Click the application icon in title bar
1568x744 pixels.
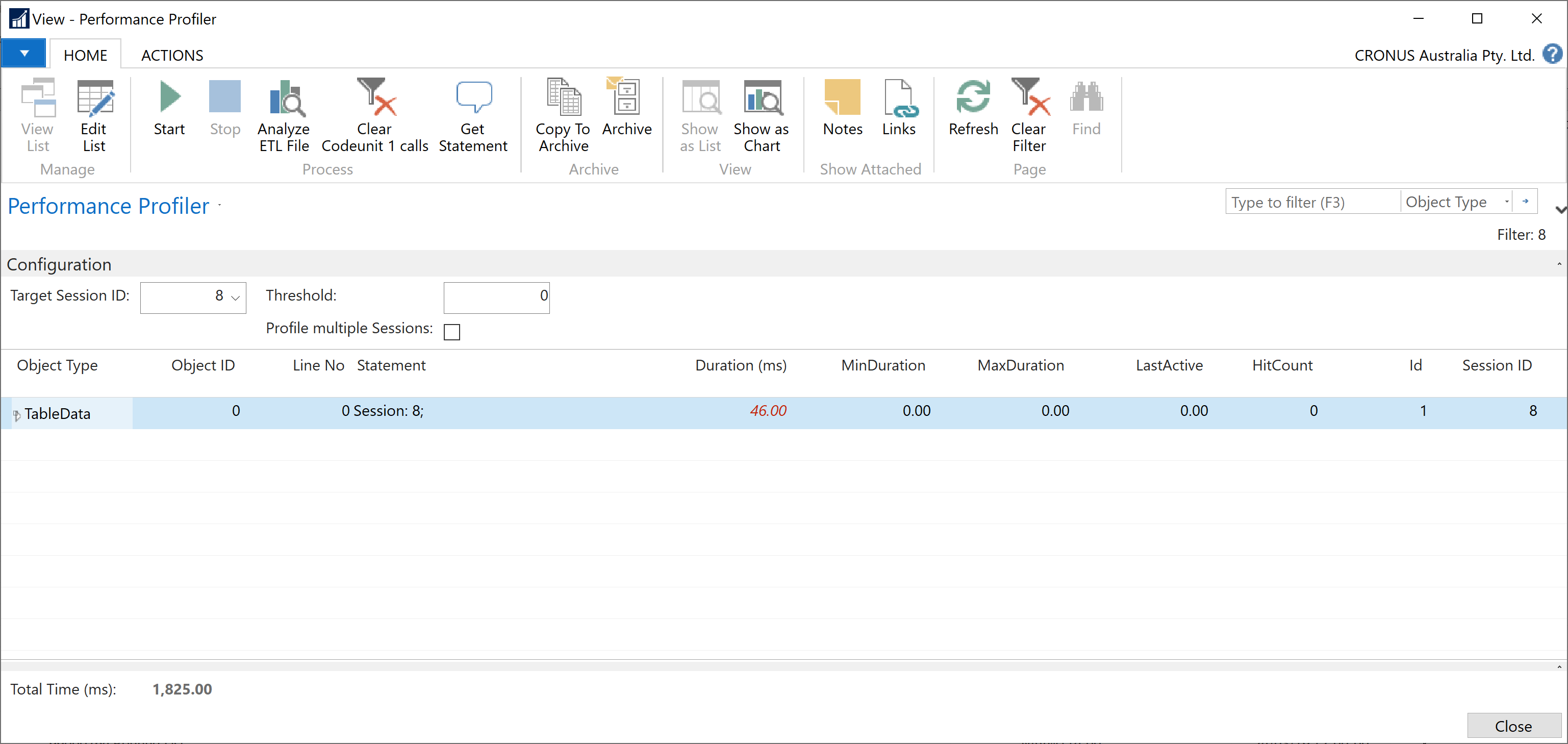[19, 19]
